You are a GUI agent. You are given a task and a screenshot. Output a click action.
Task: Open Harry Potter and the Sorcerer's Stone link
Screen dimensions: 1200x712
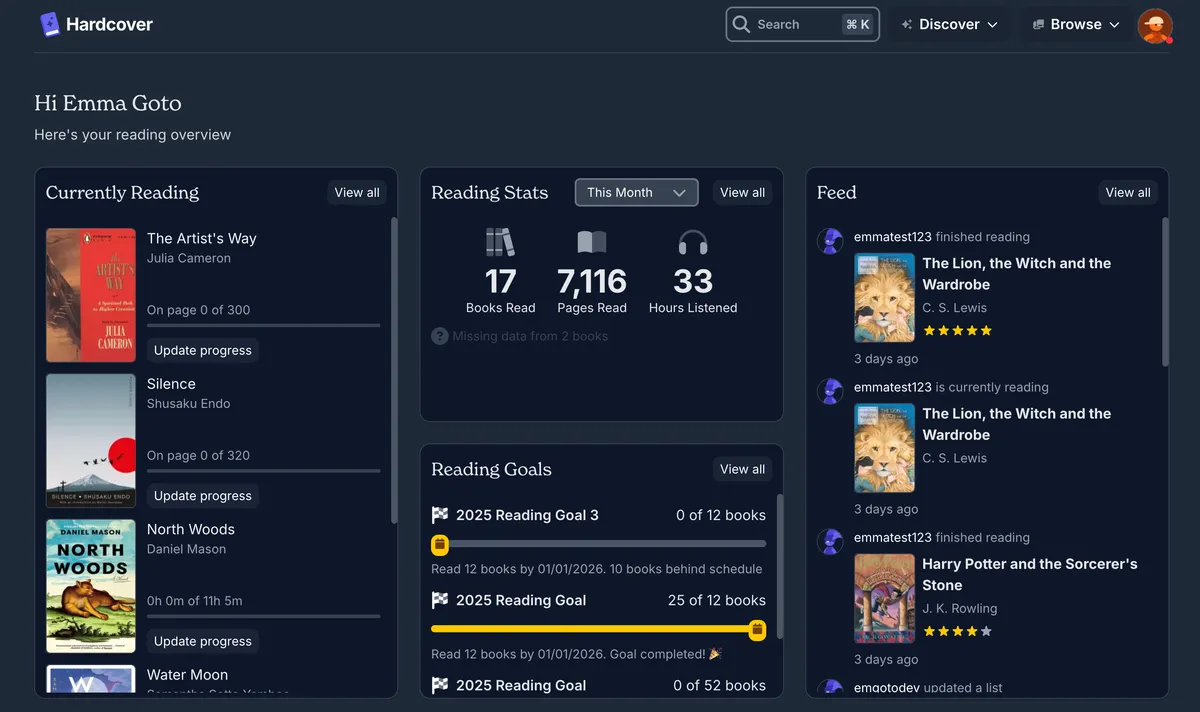[1029, 574]
